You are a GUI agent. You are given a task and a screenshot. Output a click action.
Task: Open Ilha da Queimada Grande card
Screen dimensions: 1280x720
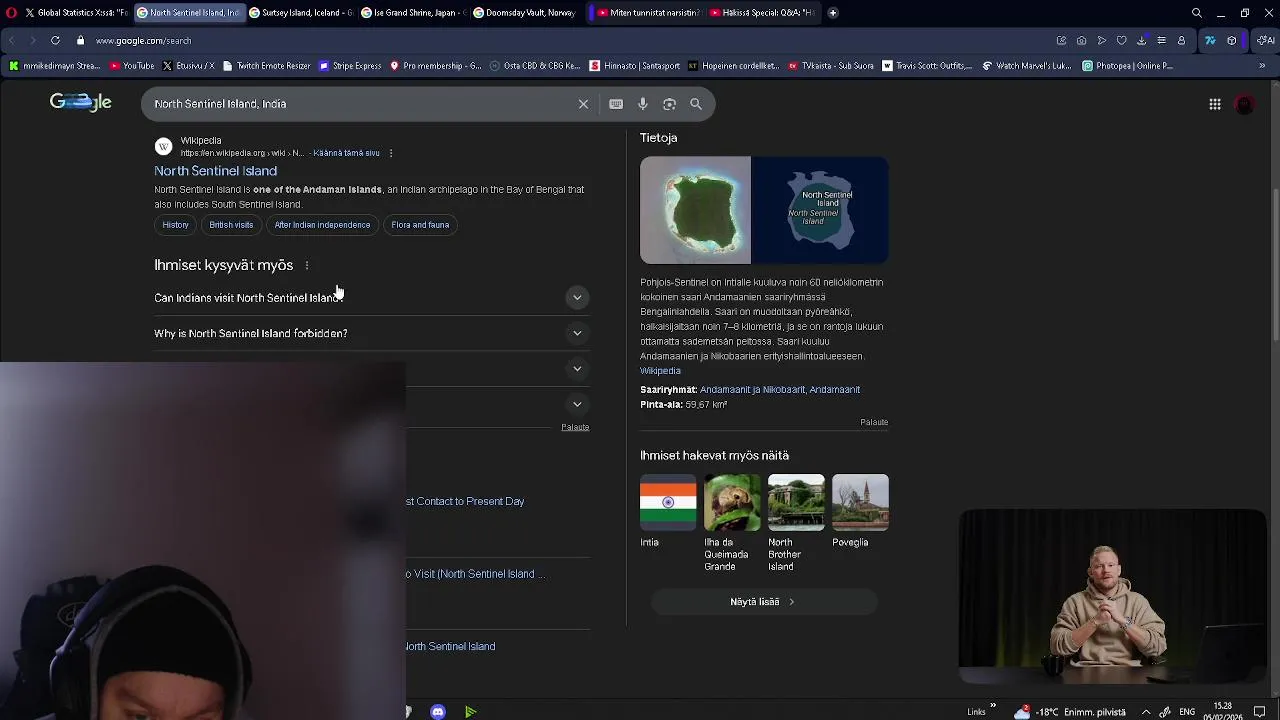coord(732,523)
